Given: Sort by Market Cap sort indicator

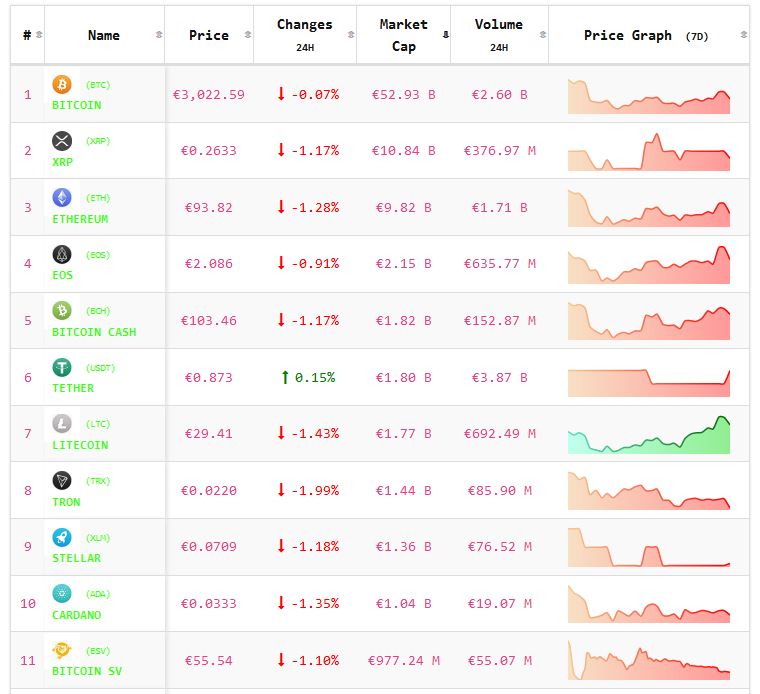Looking at the screenshot, I should pyautogui.click(x=444, y=35).
